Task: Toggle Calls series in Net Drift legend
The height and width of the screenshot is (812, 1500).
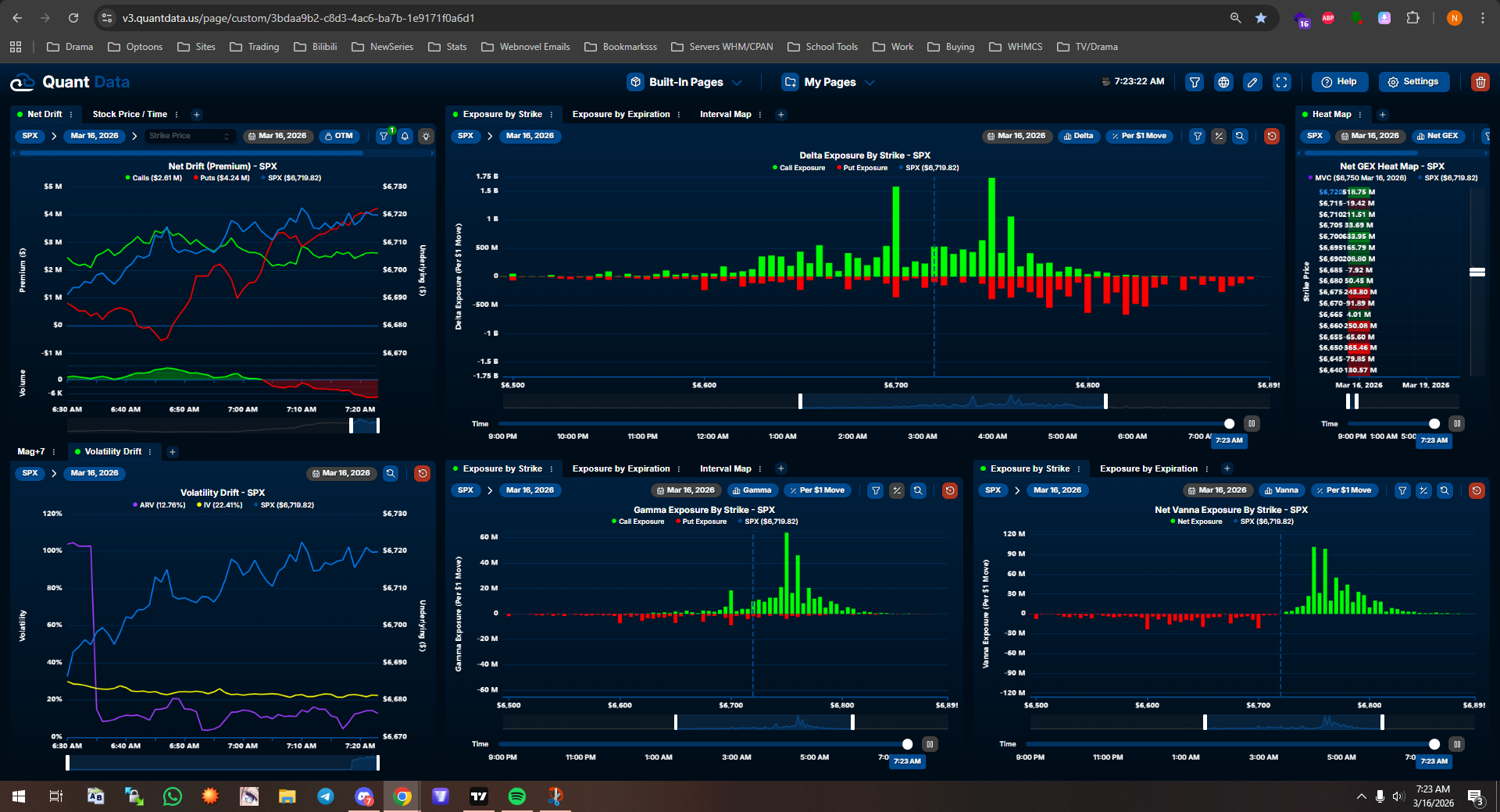Action: pos(155,178)
